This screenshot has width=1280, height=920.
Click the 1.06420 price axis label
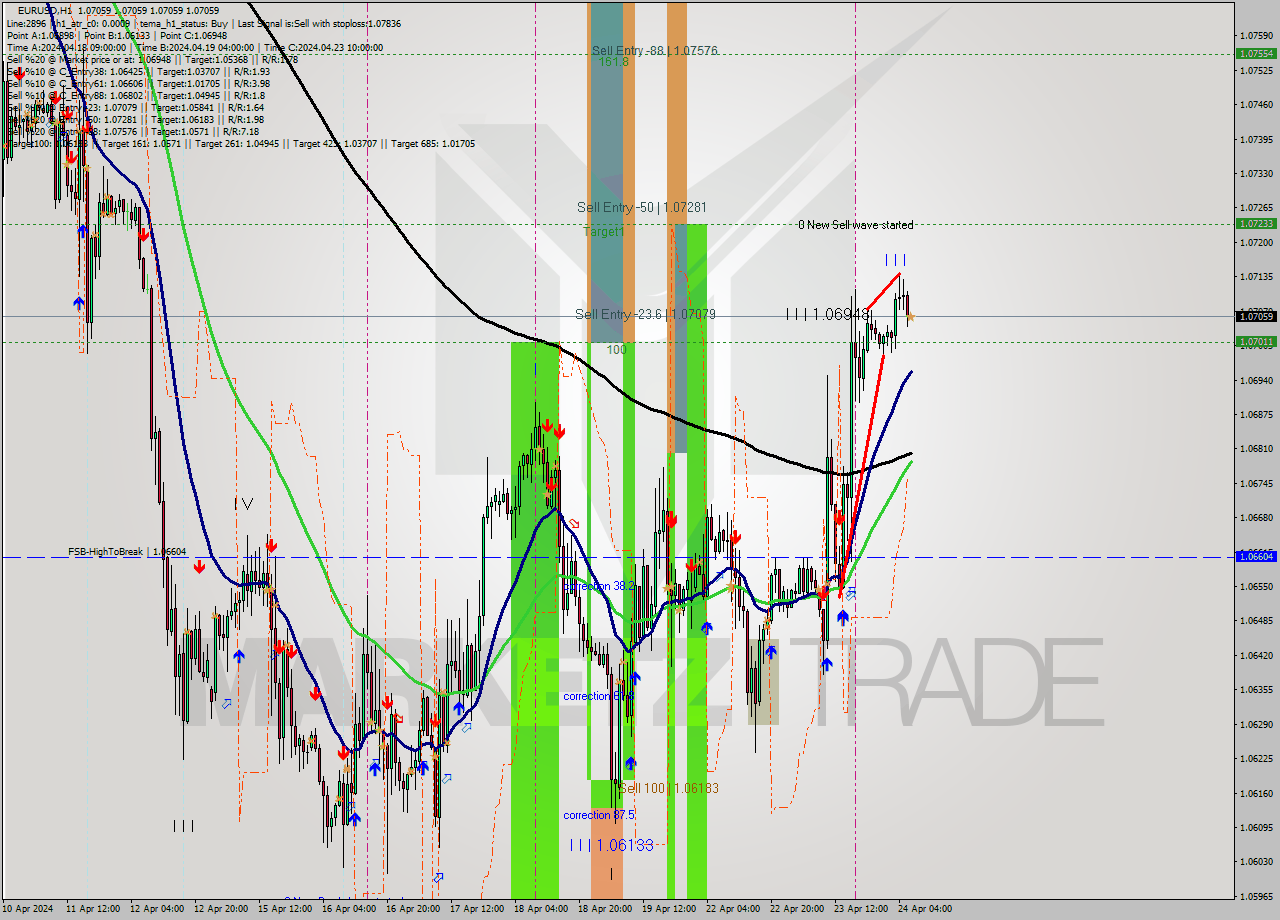point(1256,655)
